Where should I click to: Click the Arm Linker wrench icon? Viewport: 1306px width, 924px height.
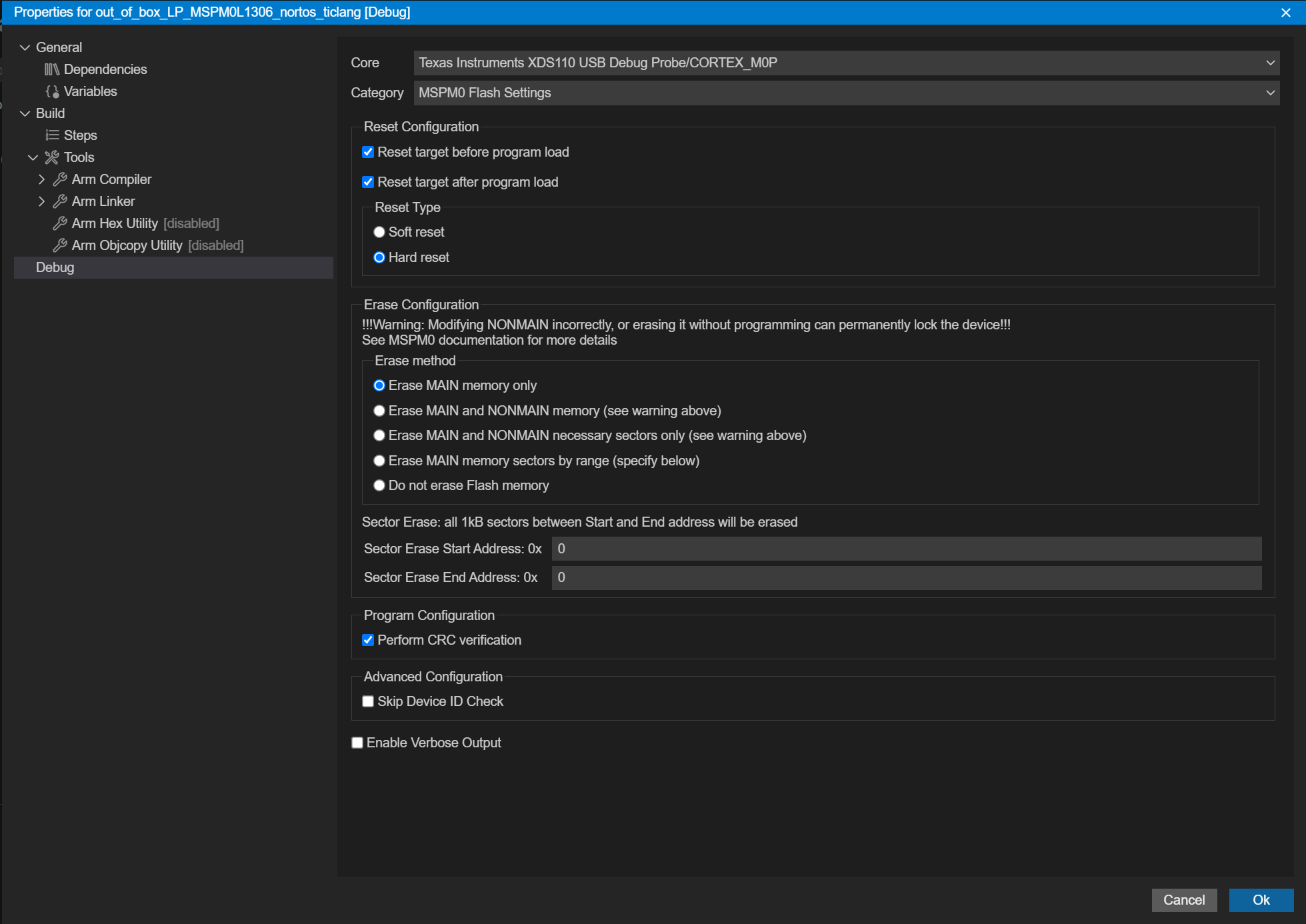point(60,201)
